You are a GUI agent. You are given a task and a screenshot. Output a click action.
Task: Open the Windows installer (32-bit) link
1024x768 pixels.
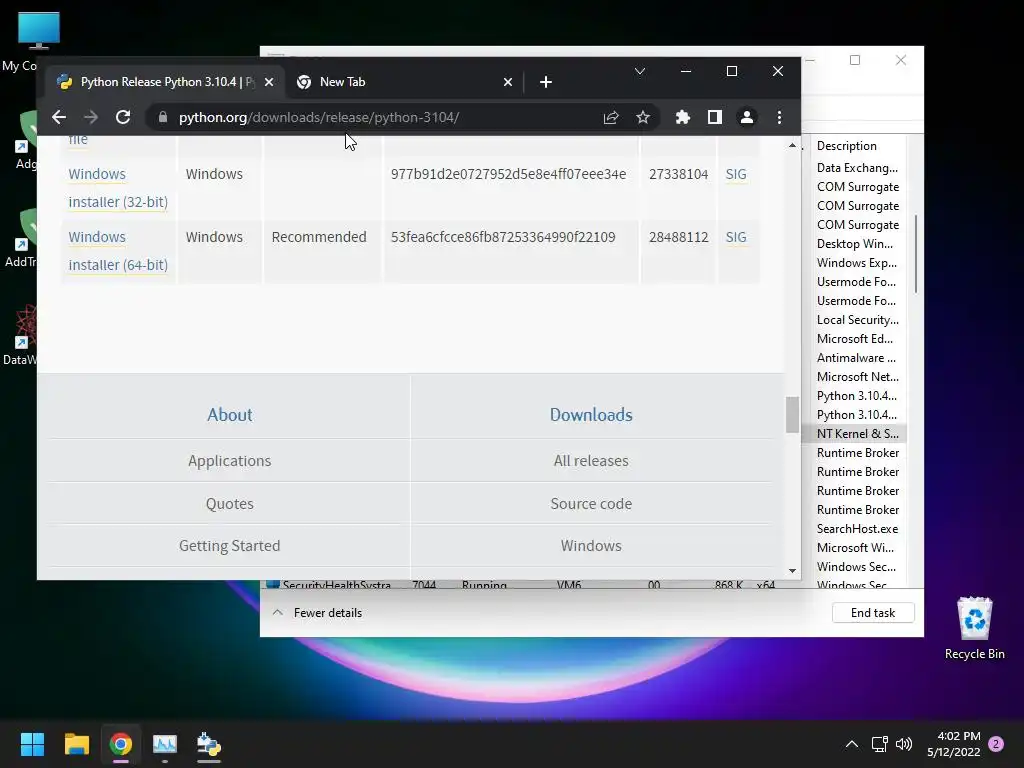click(x=118, y=188)
